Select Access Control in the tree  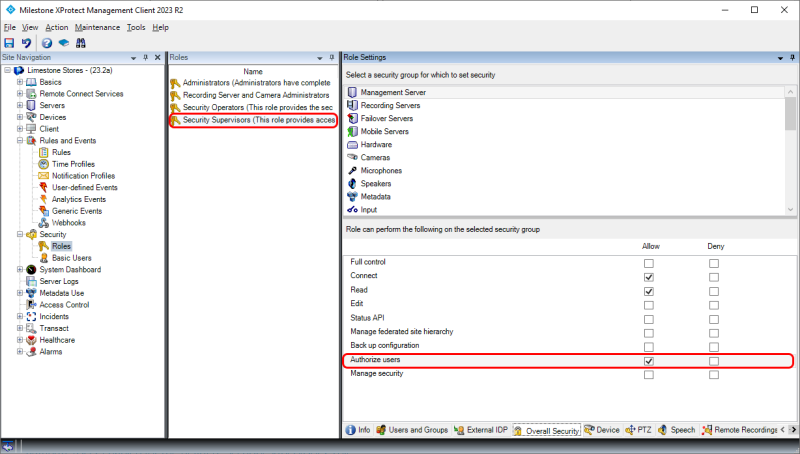tap(64, 305)
